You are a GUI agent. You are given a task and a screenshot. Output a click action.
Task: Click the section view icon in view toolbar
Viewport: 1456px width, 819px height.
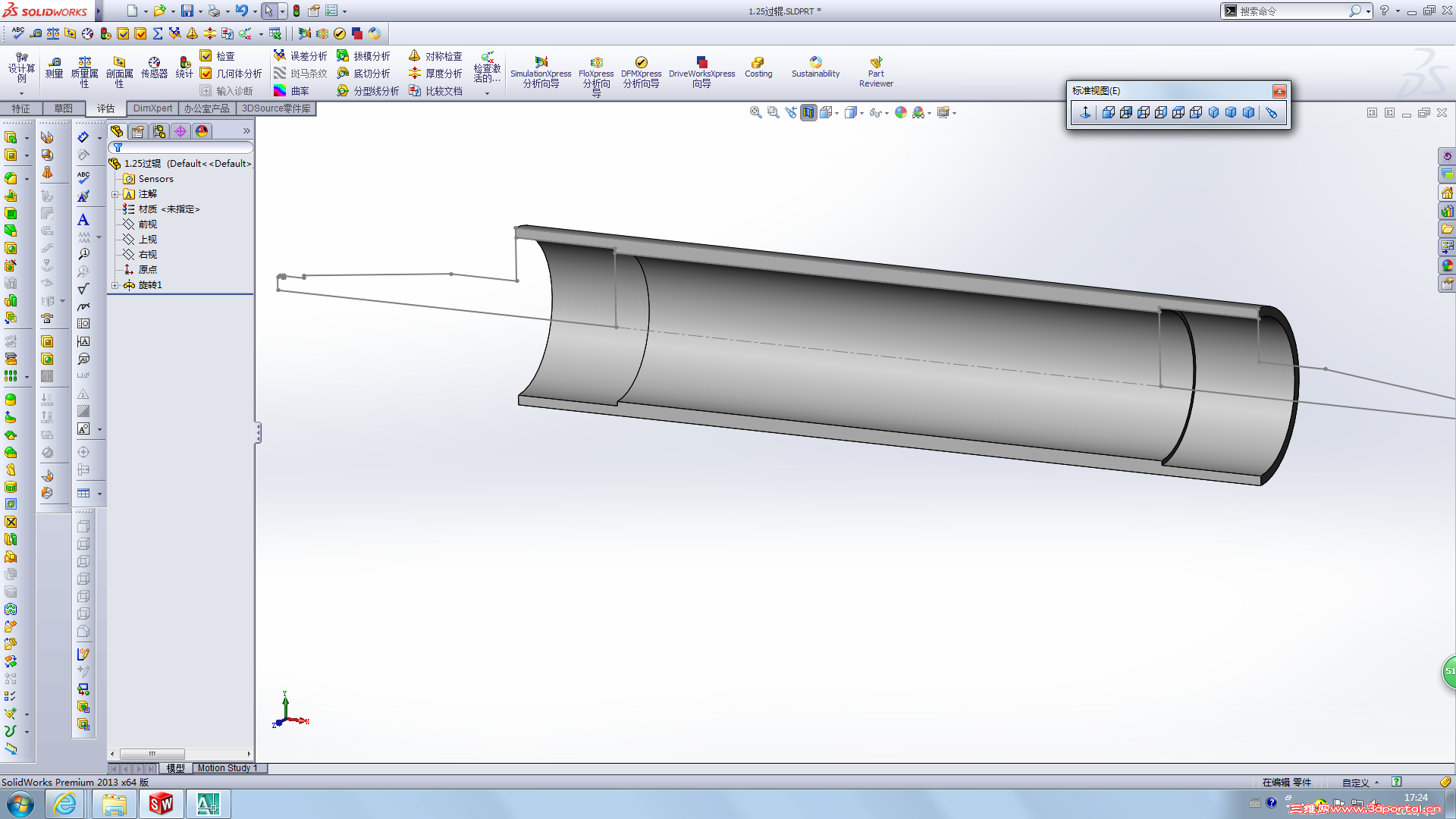pos(808,112)
